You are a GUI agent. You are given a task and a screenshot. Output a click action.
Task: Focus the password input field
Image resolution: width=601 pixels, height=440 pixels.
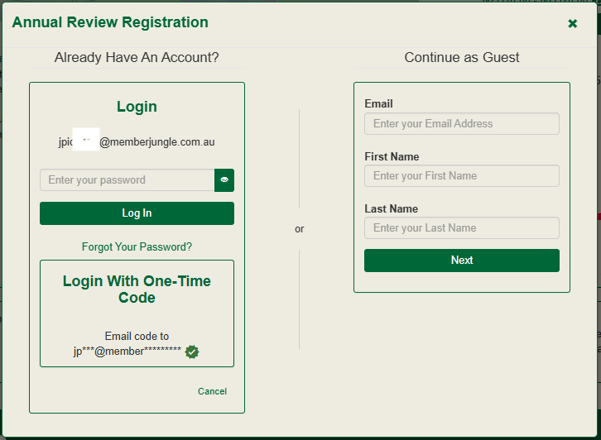click(x=127, y=180)
